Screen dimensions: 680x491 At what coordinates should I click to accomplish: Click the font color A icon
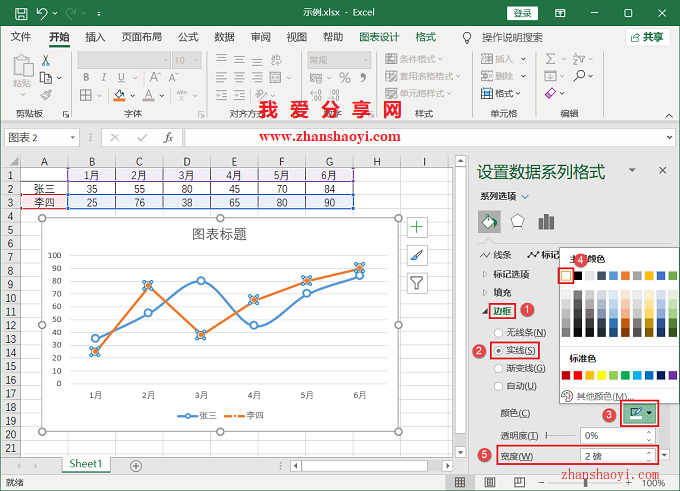pos(149,95)
